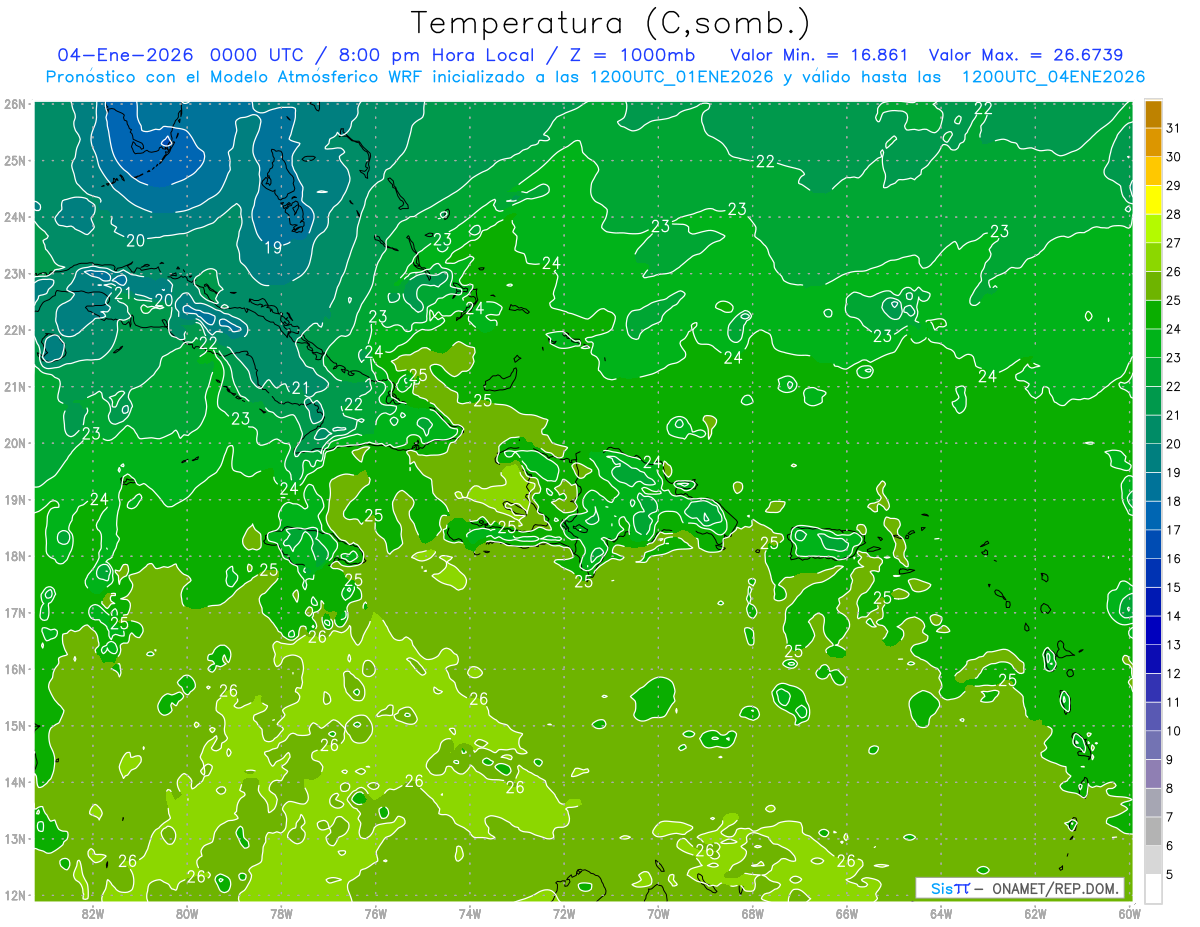Click the 76W longitude axis label
This screenshot has height=927, width=1200.
(x=375, y=912)
